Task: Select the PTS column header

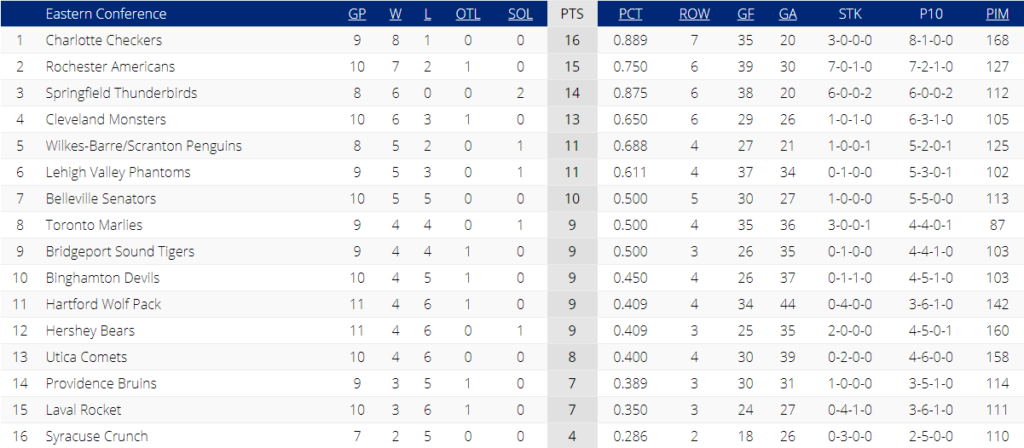Action: click(x=572, y=14)
